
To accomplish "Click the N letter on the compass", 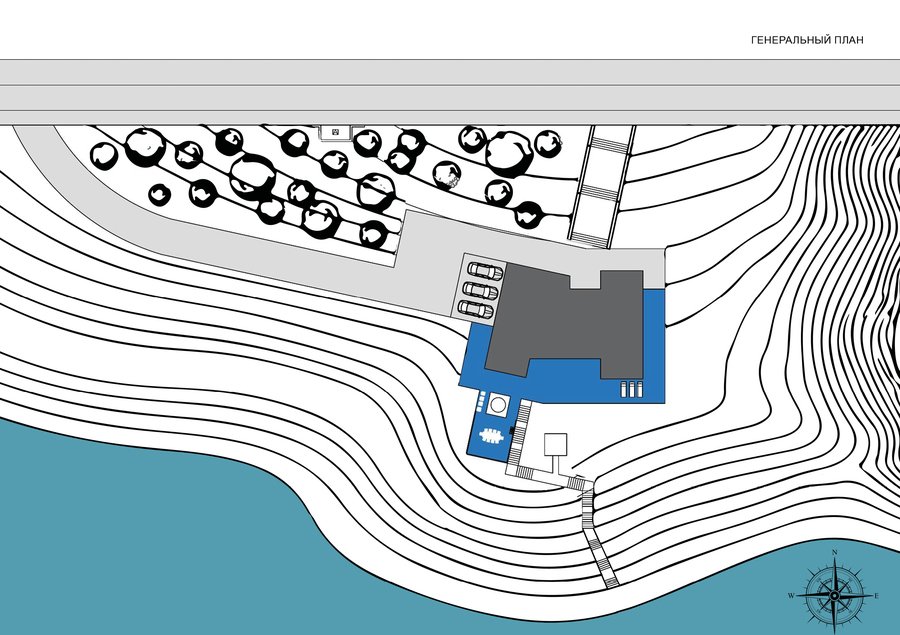I will pos(835,553).
